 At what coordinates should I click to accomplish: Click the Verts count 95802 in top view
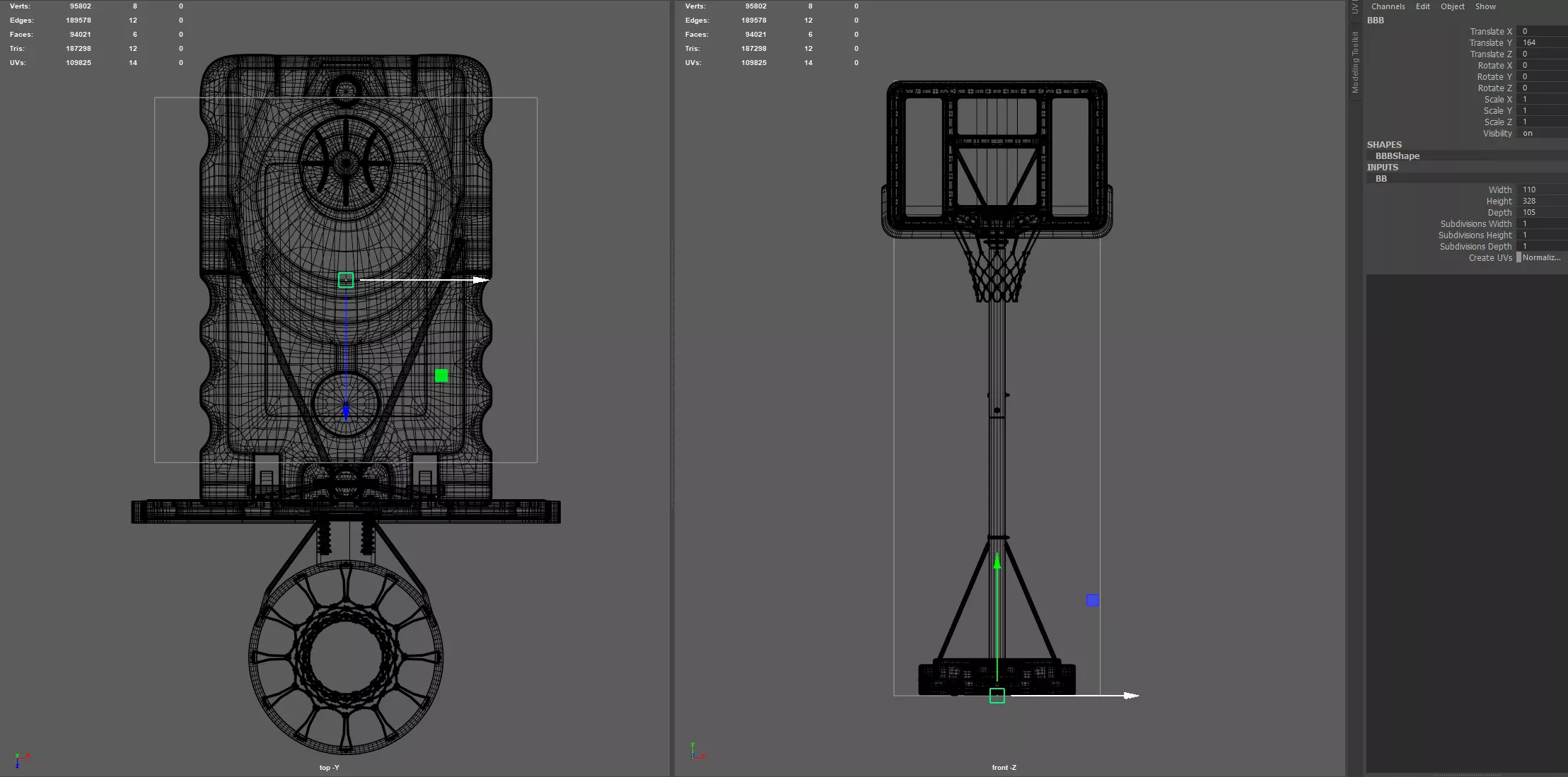point(80,6)
